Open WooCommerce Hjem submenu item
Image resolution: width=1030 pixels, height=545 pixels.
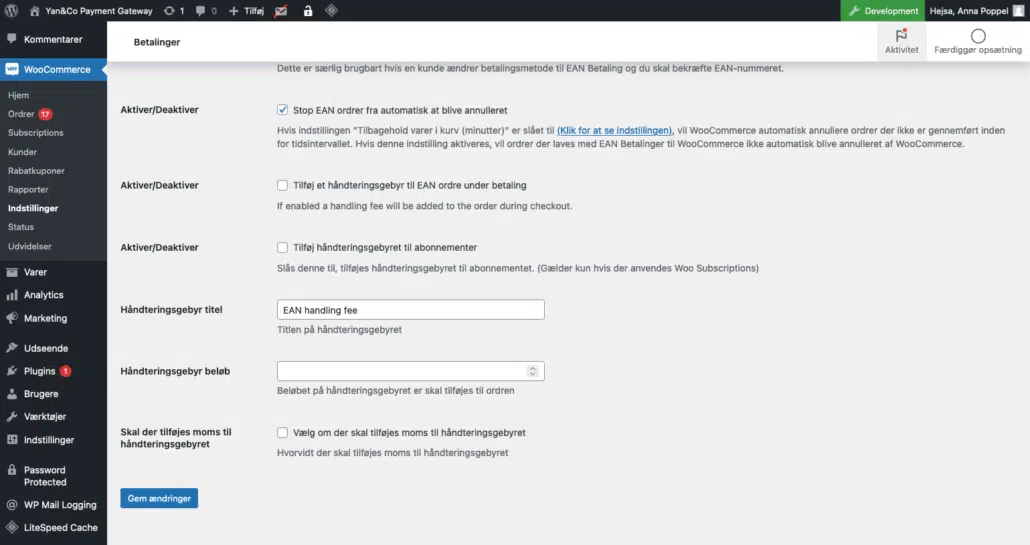(x=18, y=95)
